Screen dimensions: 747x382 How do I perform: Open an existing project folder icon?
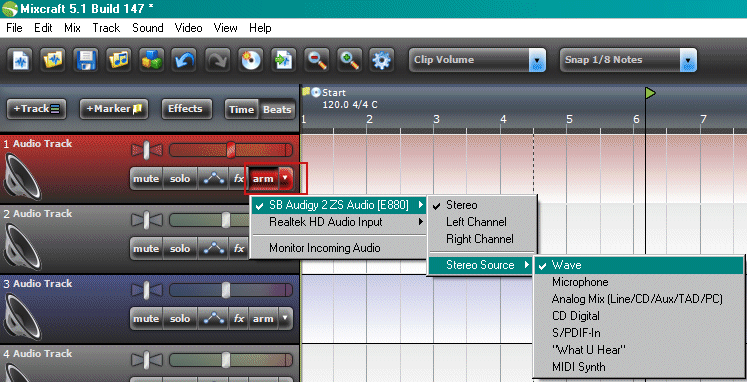tap(53, 60)
